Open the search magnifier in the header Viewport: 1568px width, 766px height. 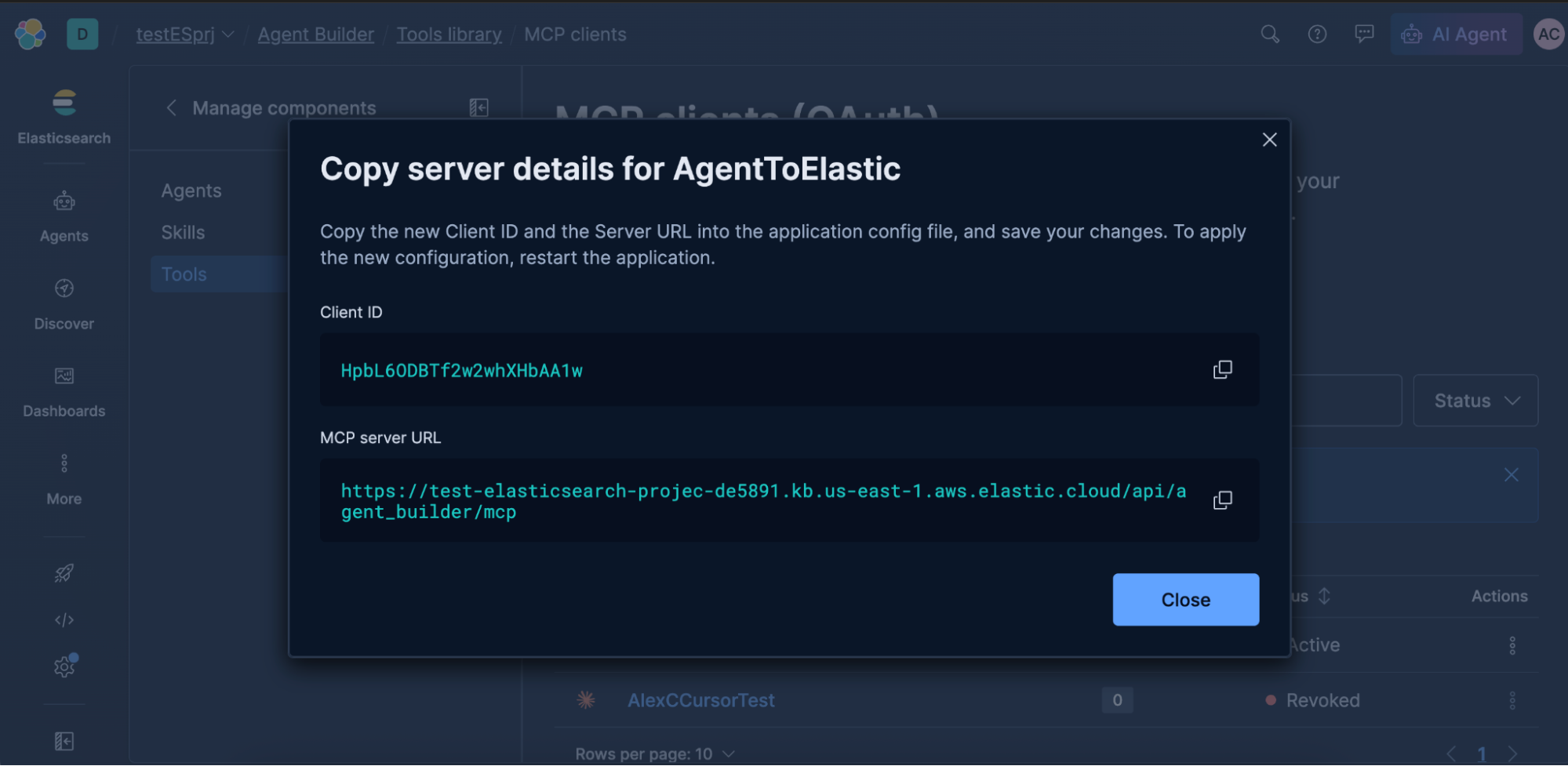[x=1269, y=34]
